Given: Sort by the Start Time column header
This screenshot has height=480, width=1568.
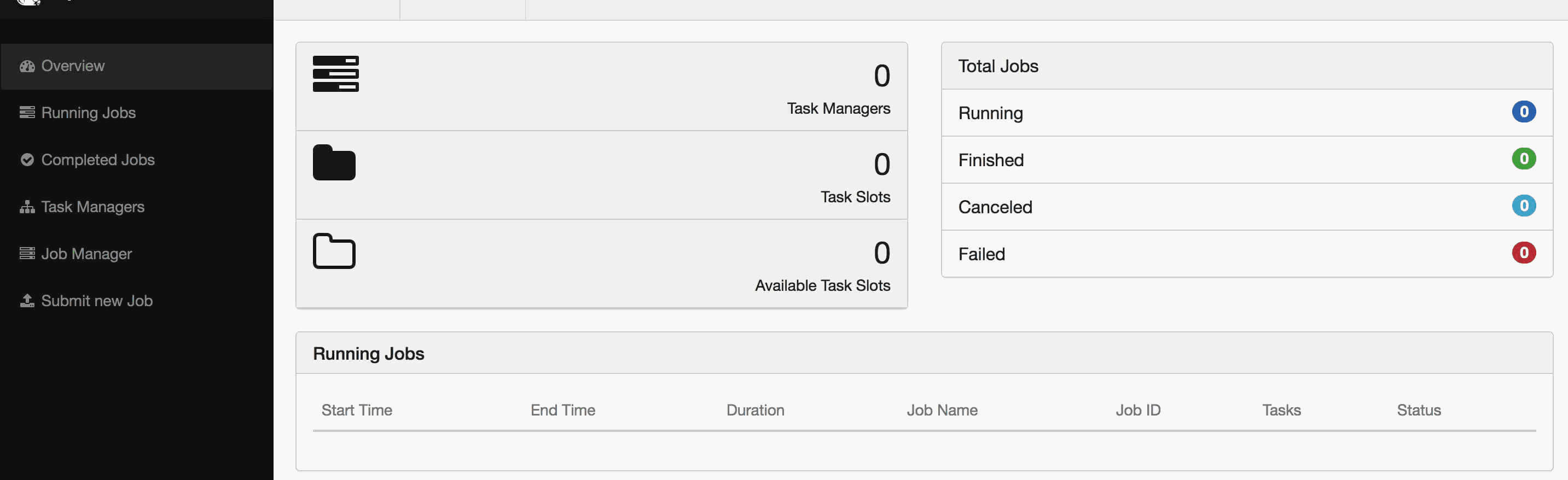Looking at the screenshot, I should click(x=357, y=411).
